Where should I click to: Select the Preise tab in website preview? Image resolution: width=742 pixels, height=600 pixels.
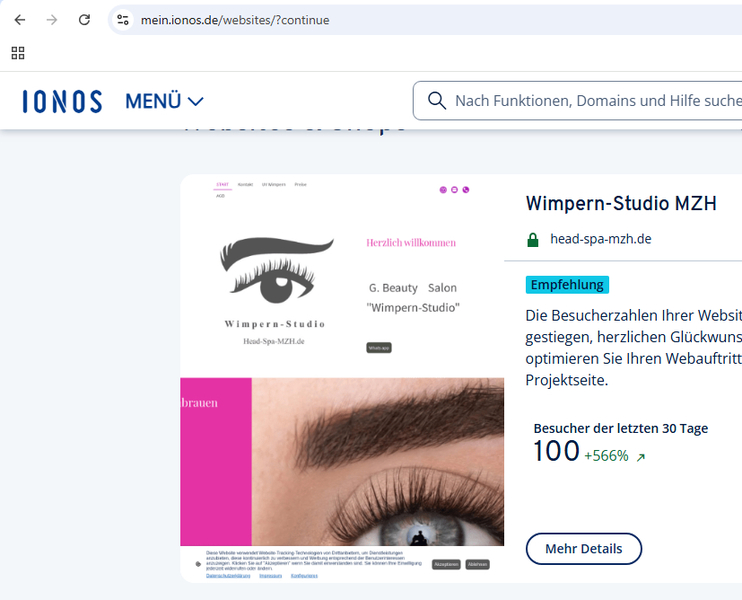300,185
